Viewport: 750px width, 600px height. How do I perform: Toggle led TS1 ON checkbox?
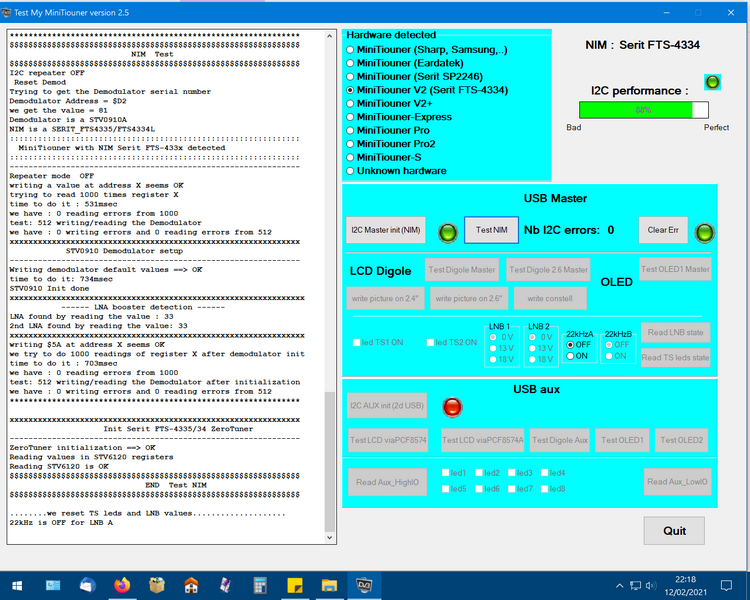tap(378, 343)
